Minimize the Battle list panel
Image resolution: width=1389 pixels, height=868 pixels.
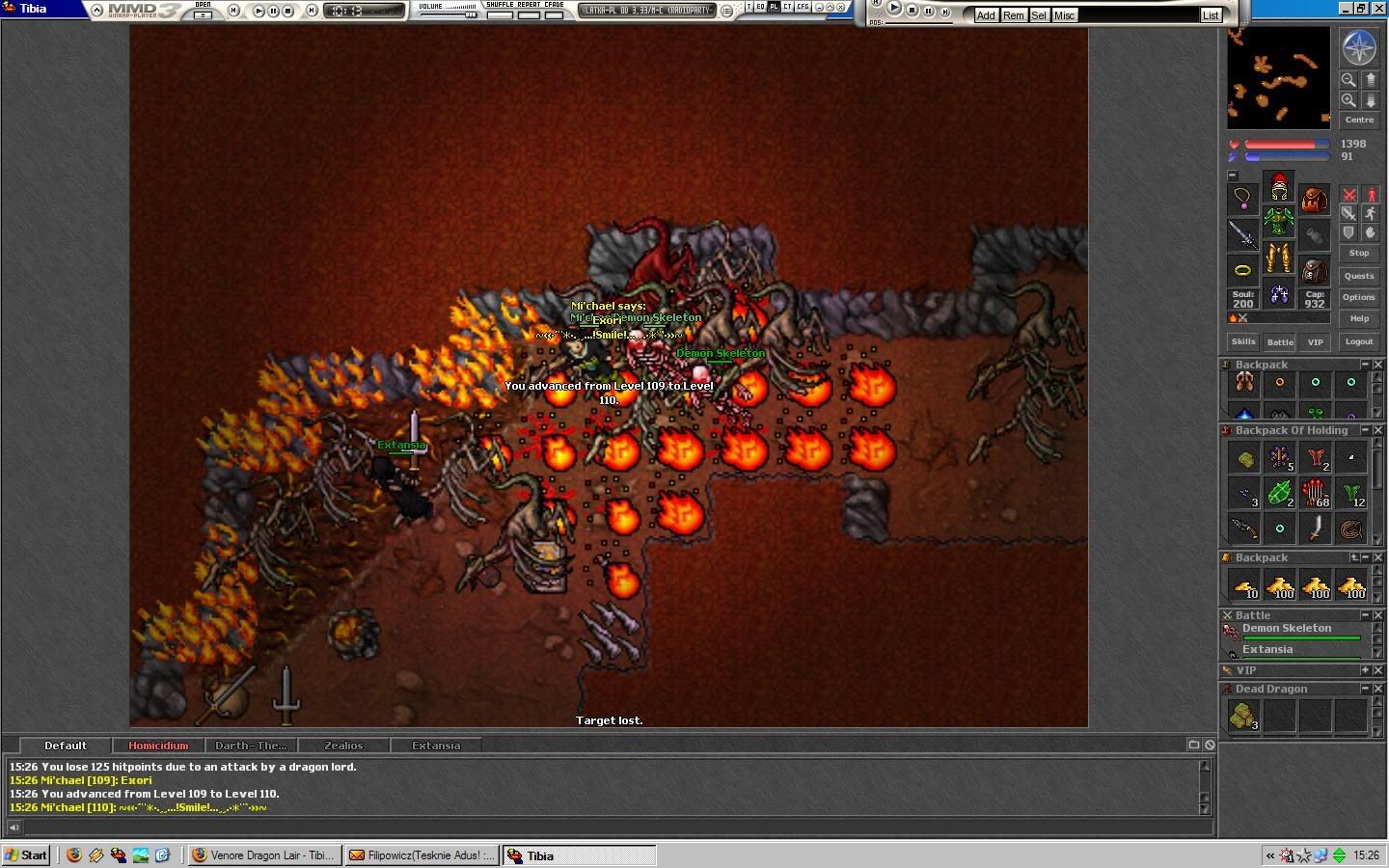coord(1365,615)
